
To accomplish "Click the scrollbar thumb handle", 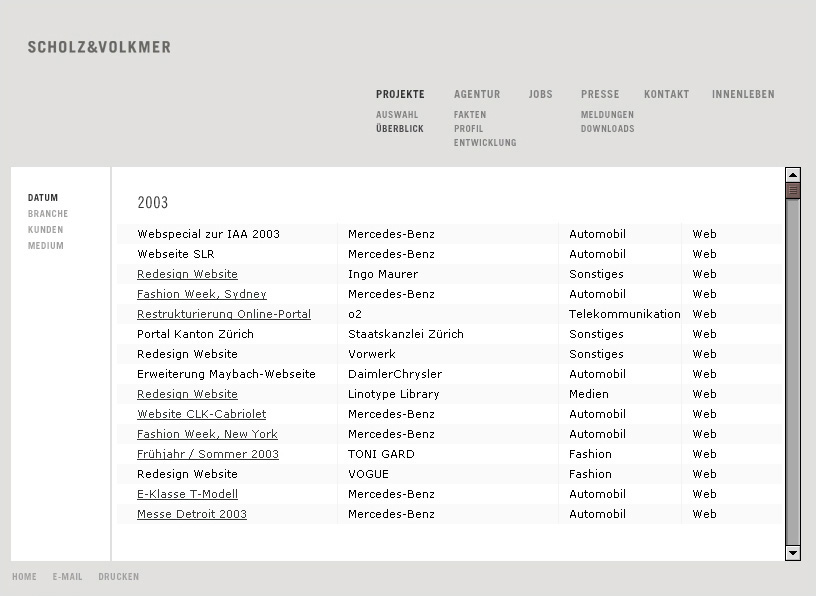I will click(x=793, y=190).
